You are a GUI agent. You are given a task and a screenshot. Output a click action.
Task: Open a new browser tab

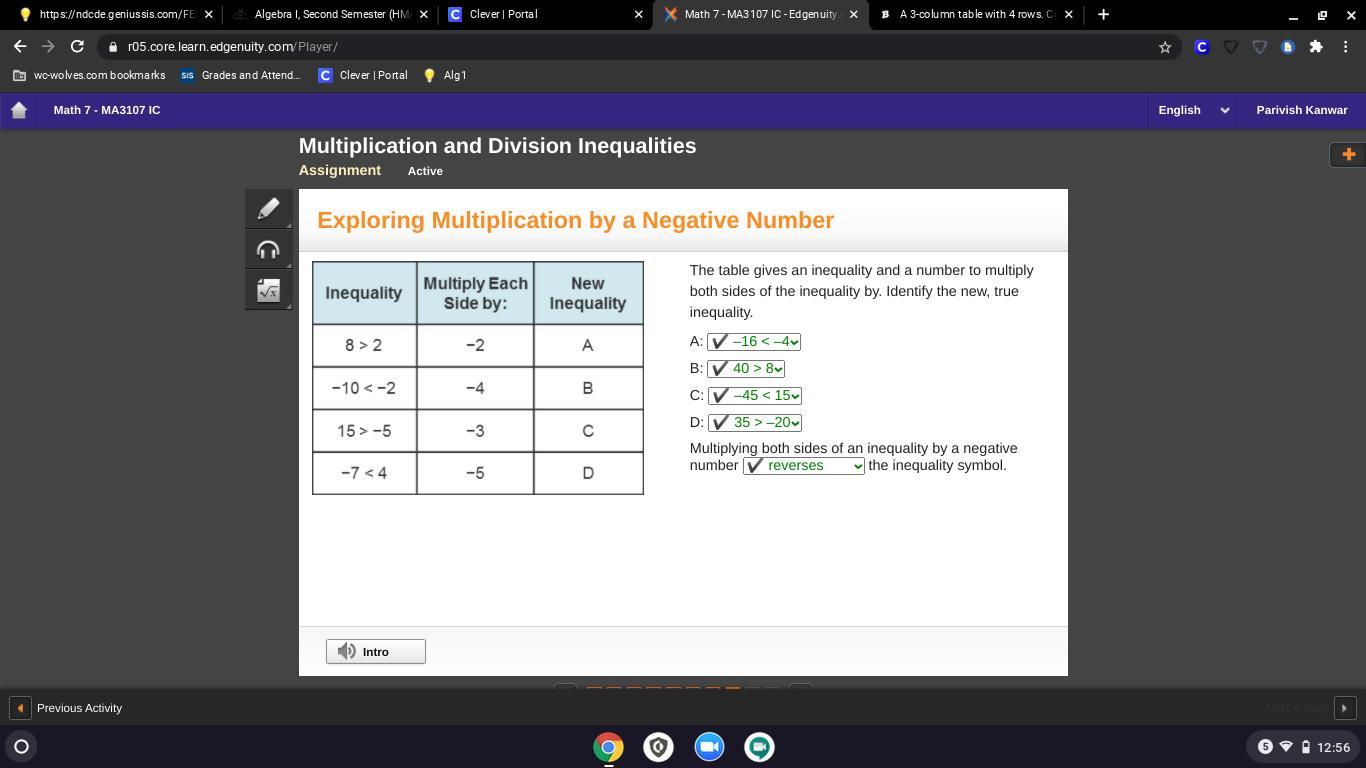[1103, 14]
